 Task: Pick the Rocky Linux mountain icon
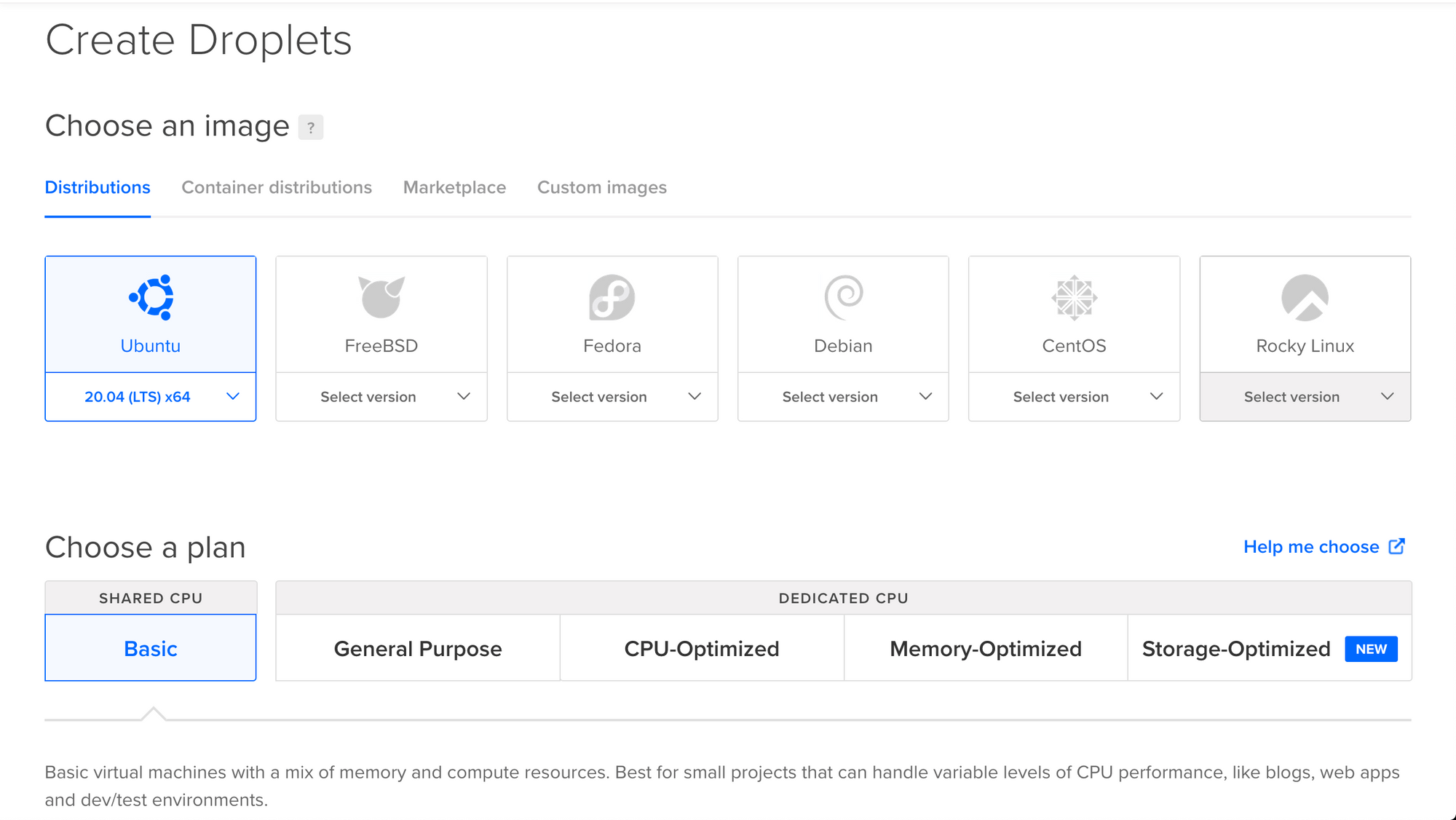1305,297
